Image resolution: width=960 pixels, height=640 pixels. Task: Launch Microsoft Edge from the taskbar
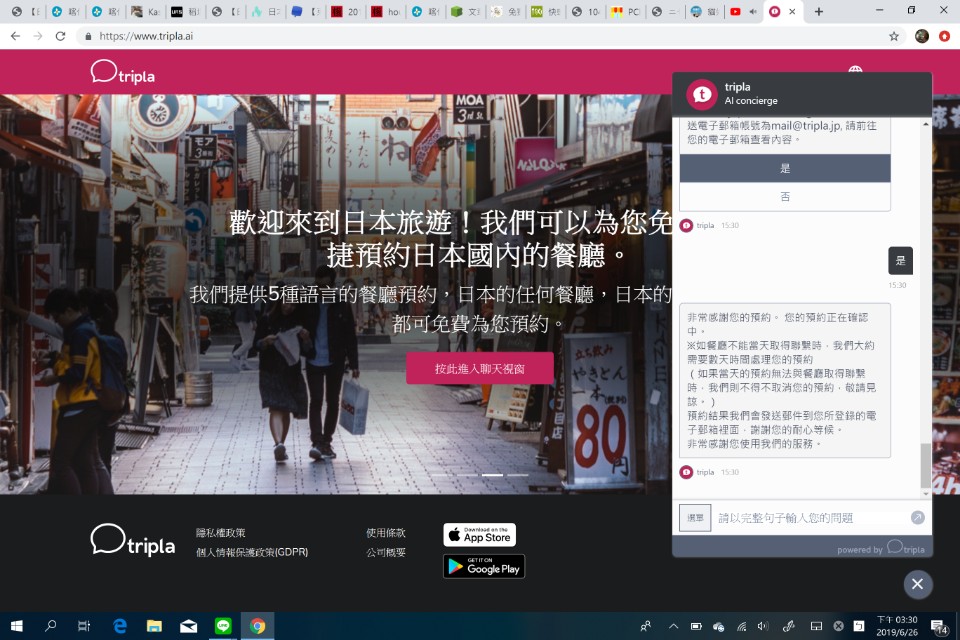coord(120,626)
